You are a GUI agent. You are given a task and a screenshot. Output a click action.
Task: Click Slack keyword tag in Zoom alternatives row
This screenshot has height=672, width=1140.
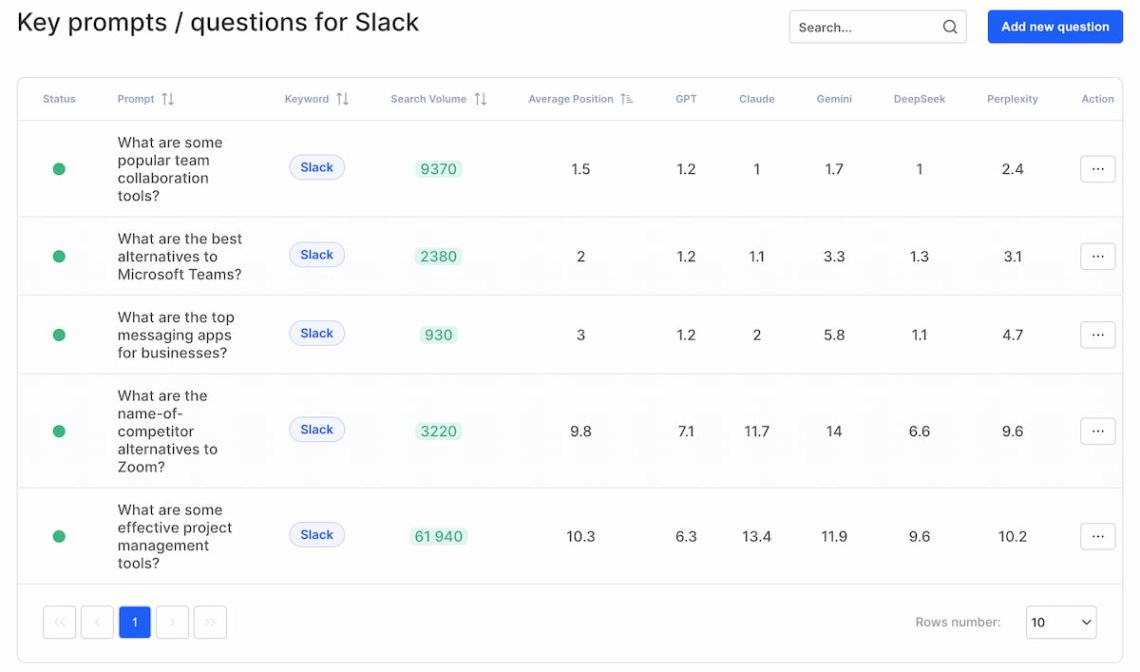point(317,430)
